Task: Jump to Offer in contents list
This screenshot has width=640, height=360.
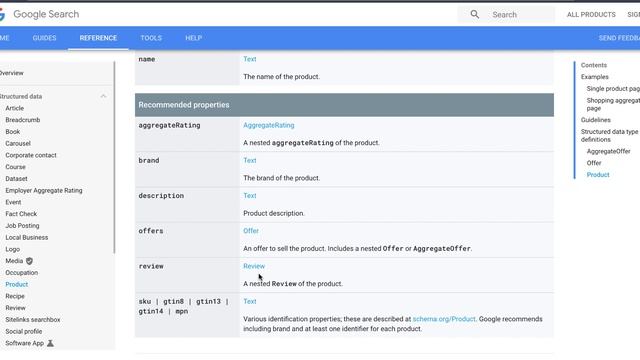Action: point(594,163)
